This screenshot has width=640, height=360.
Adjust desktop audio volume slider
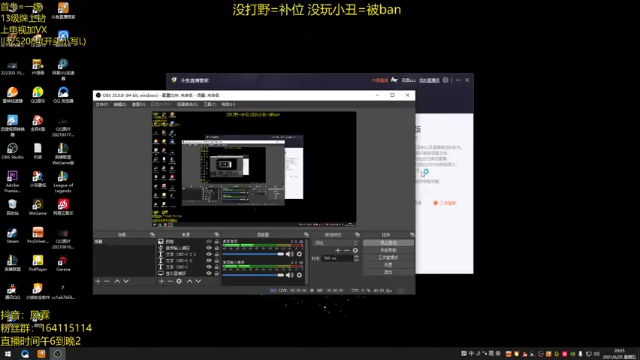[253, 254]
